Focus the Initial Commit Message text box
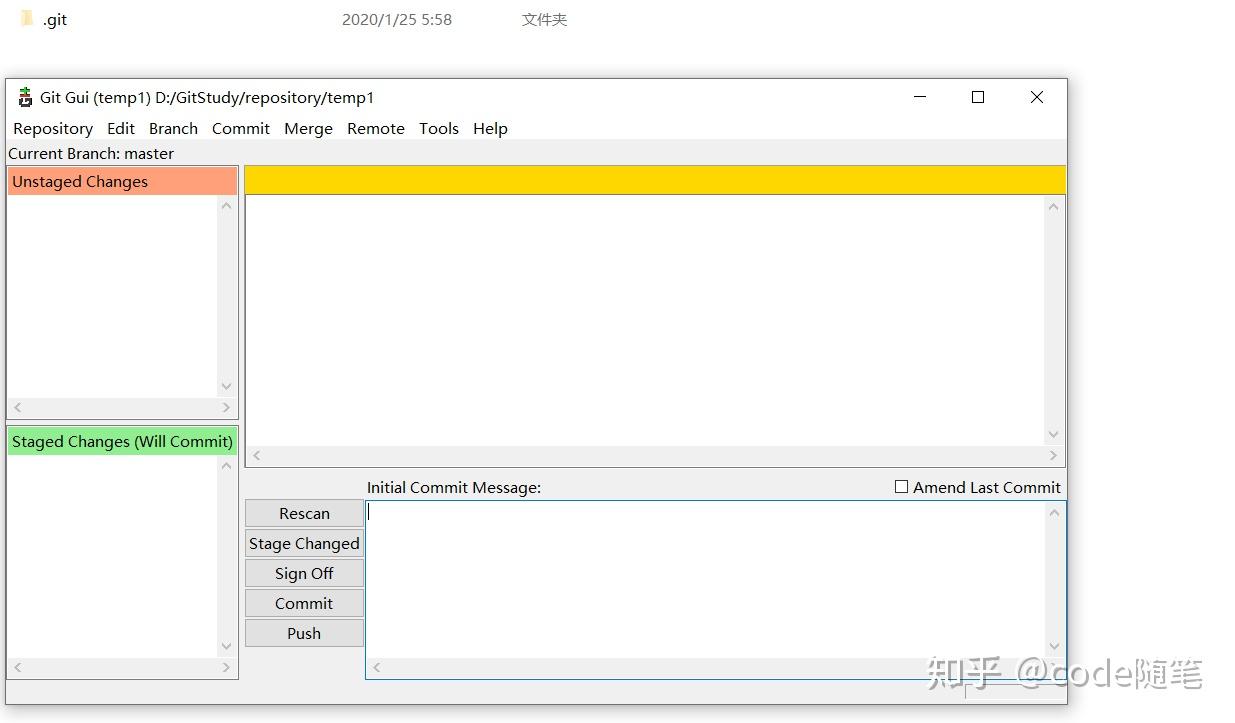Screen dimensions: 1235x723 point(705,579)
